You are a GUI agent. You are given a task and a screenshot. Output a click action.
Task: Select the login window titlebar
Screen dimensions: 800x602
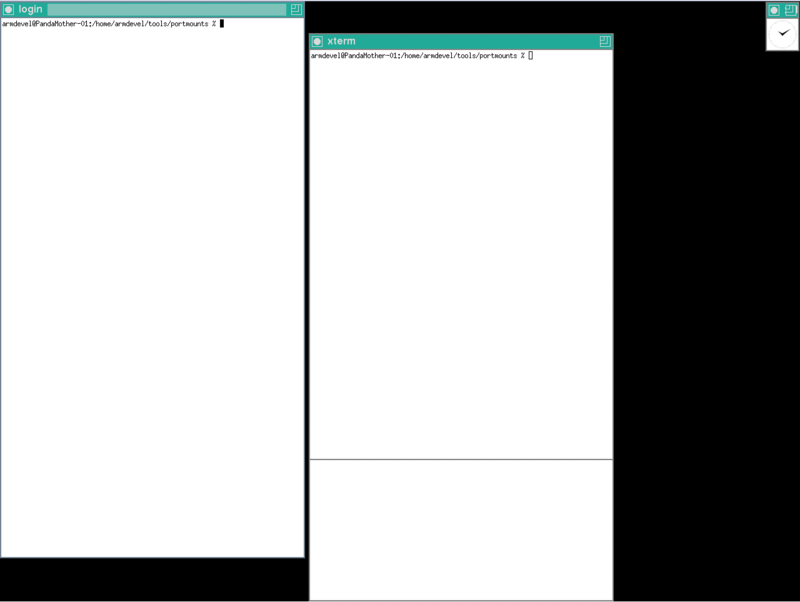(x=150, y=10)
